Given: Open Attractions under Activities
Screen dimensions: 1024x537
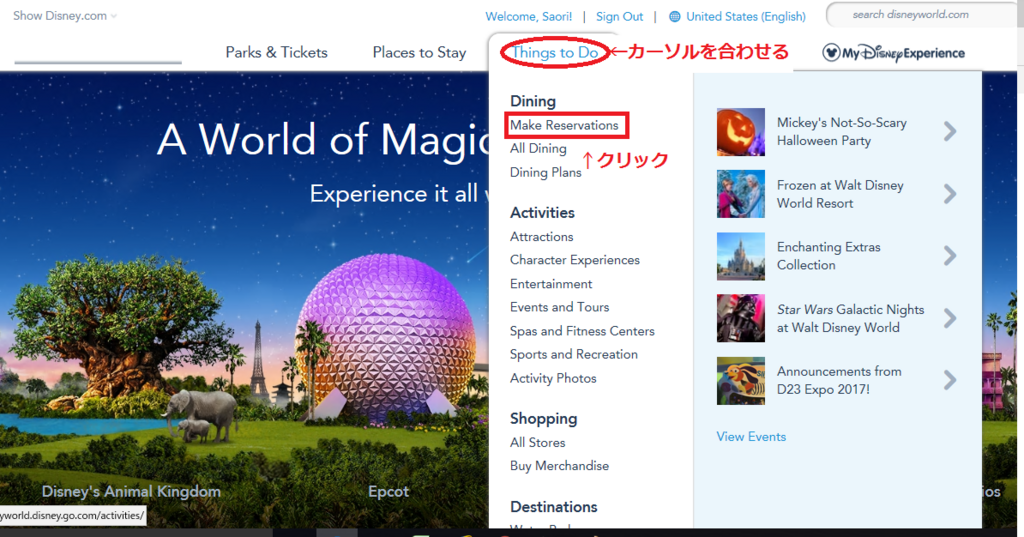Looking at the screenshot, I should click(541, 236).
